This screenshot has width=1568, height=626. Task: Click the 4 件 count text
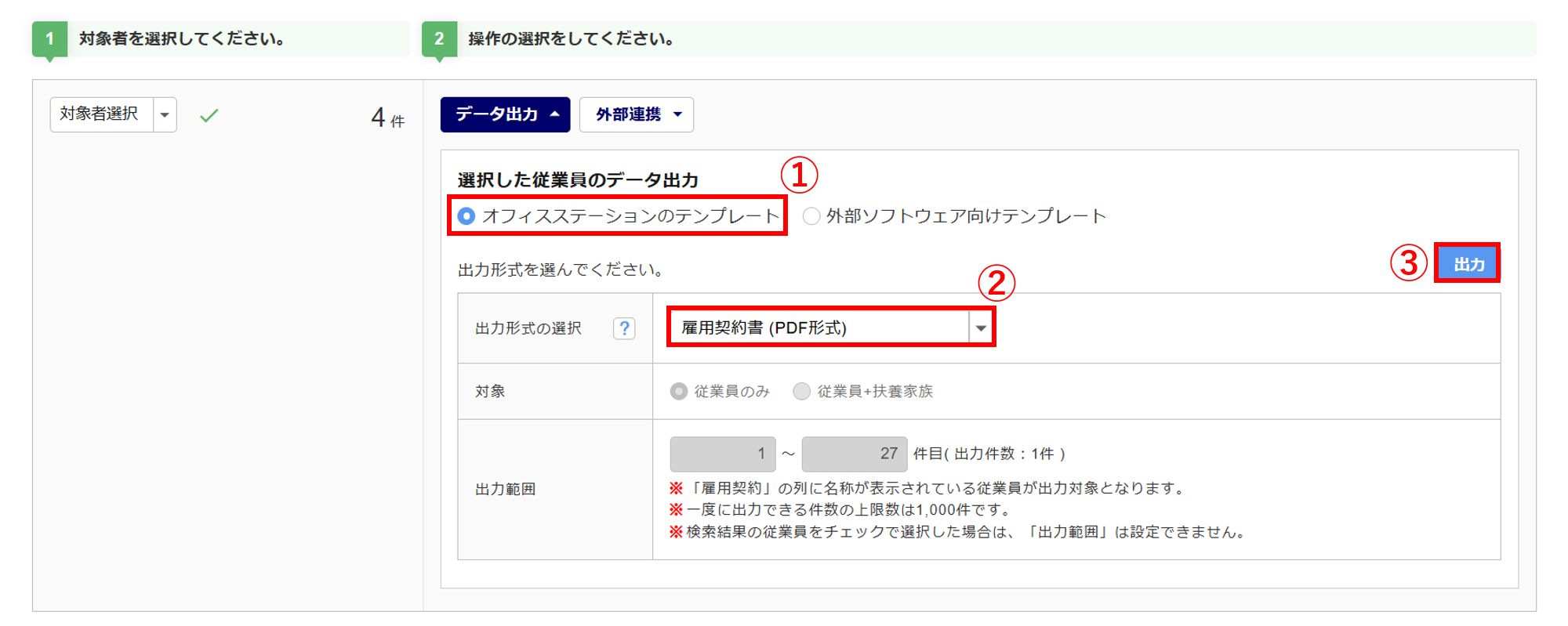[x=388, y=118]
